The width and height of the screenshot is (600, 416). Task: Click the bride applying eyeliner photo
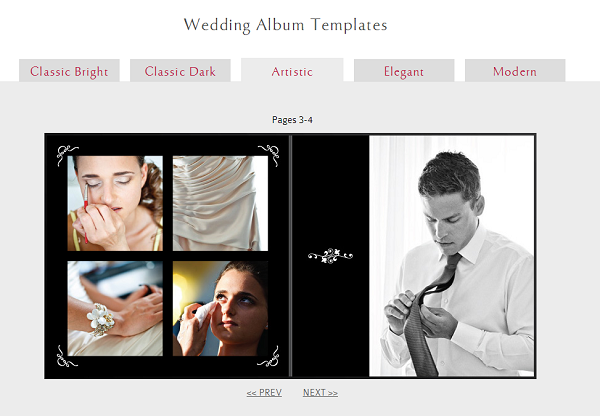click(115, 203)
